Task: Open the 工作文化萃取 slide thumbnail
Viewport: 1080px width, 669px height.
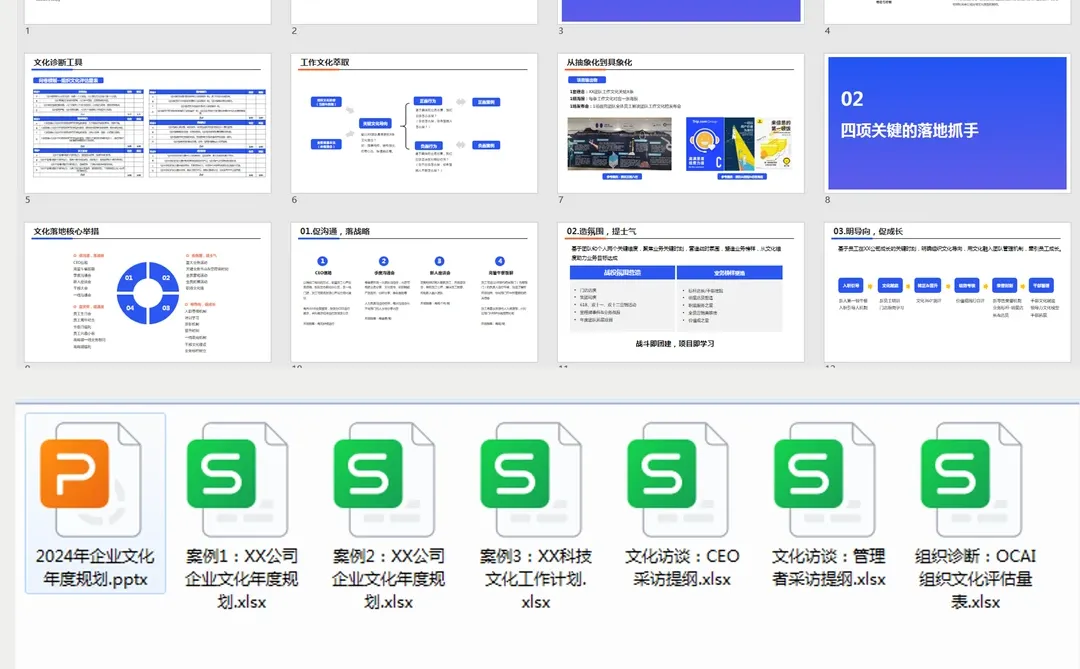Action: tap(413, 123)
